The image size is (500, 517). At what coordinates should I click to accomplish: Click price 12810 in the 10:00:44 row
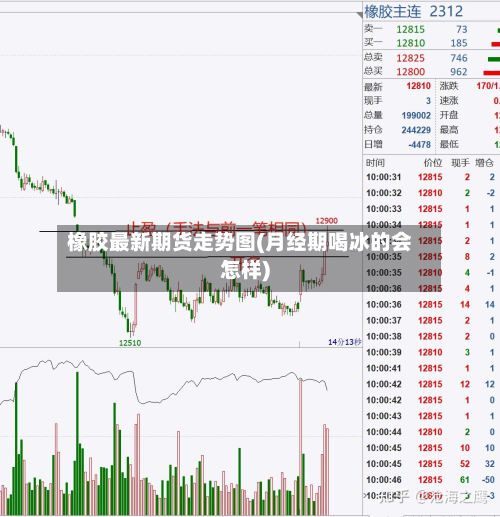[x=430, y=432]
